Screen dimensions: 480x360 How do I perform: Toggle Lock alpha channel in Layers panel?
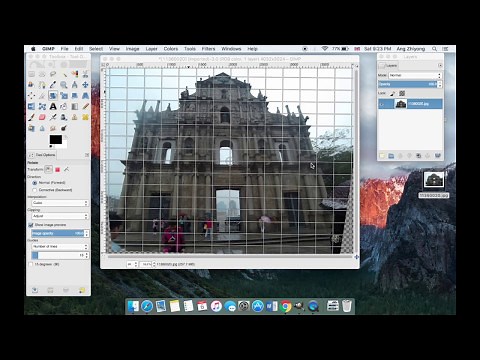tap(402, 93)
